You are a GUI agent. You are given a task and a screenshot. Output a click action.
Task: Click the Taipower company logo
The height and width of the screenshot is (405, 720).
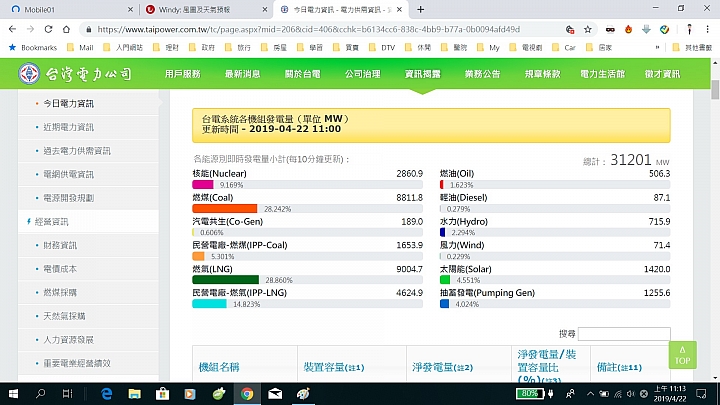[x=75, y=73]
